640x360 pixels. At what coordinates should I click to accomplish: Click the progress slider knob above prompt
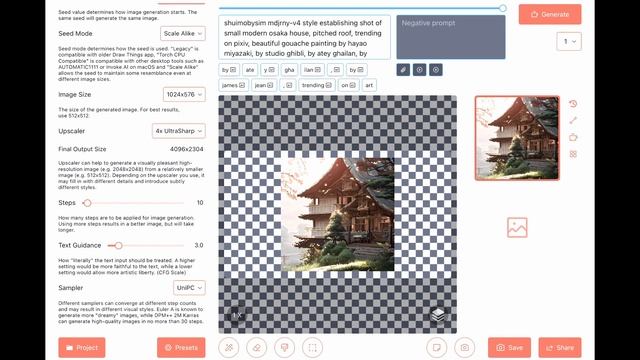click(x=502, y=8)
